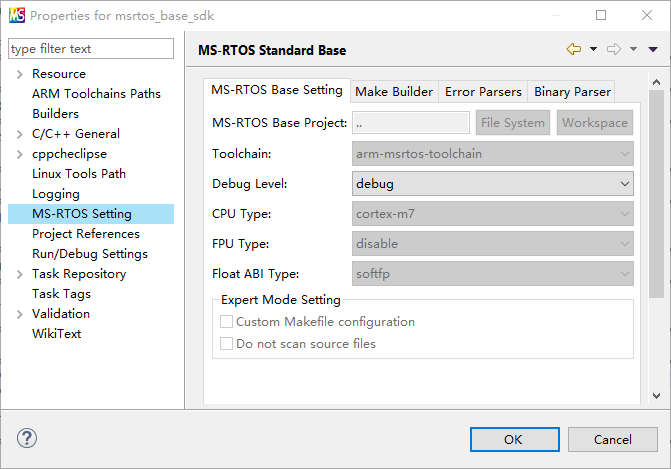
Task: Switch to the Error Parsers tab
Action: pyautogui.click(x=483, y=92)
